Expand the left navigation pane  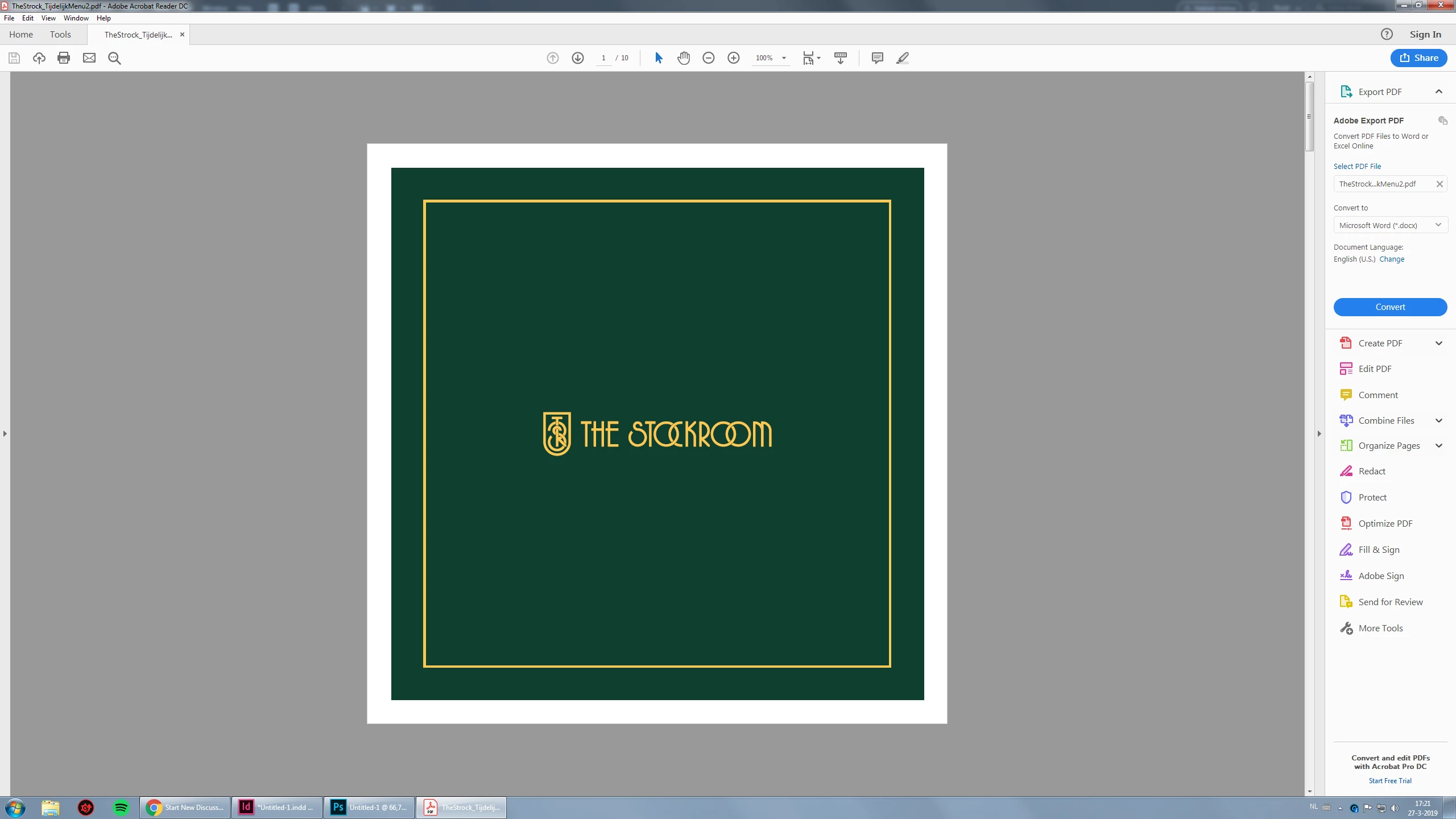[x=5, y=433]
